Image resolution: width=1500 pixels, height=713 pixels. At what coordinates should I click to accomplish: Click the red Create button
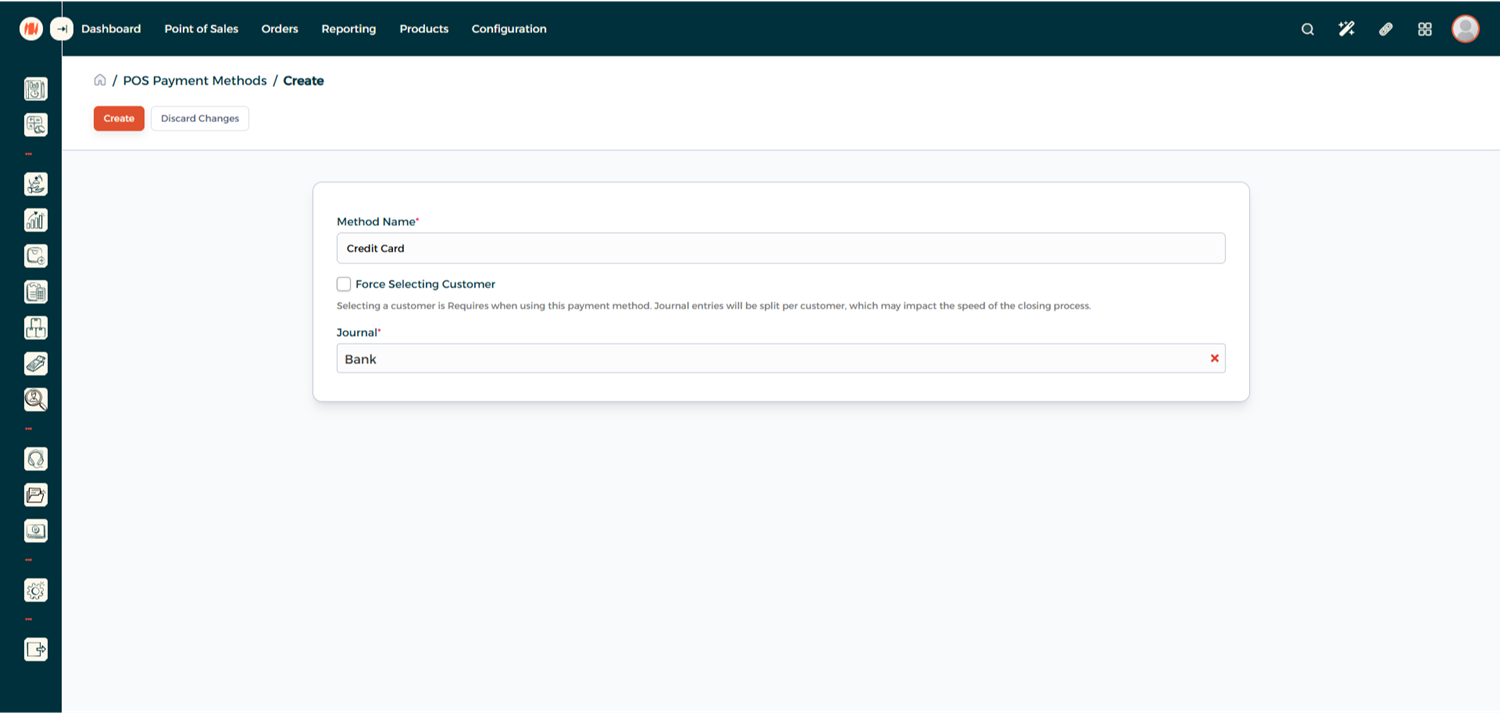pyautogui.click(x=119, y=118)
